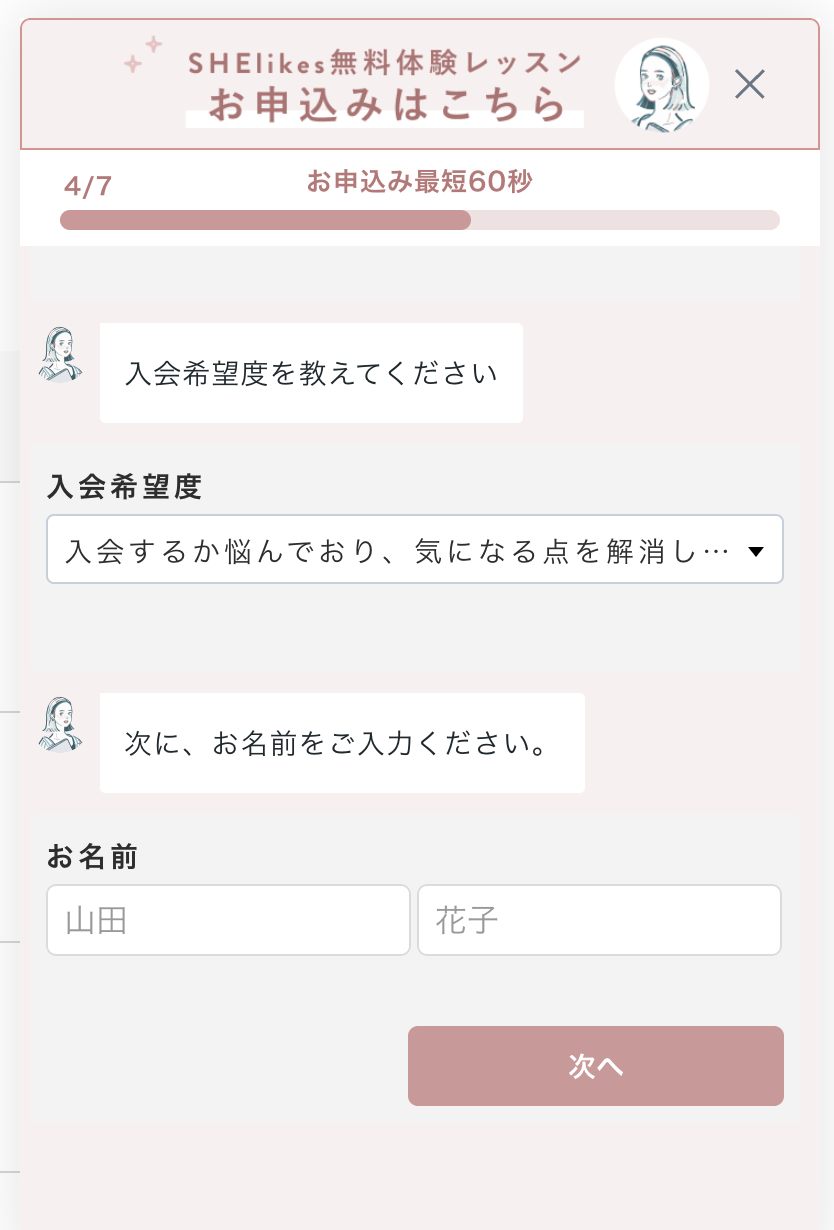Focus the 花子 first name field
Viewport: 834px width, 1230px height.
point(599,920)
